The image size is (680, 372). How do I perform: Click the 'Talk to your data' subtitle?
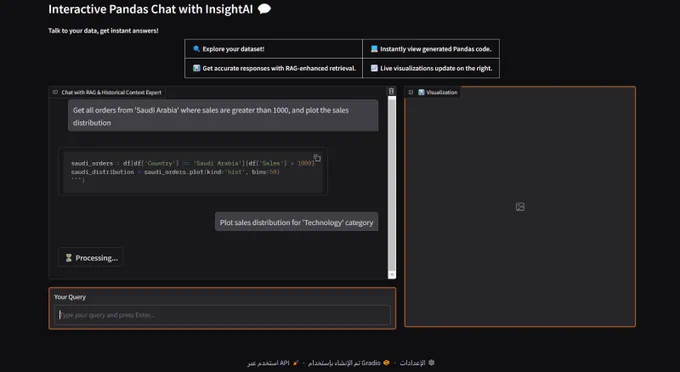pos(103,31)
